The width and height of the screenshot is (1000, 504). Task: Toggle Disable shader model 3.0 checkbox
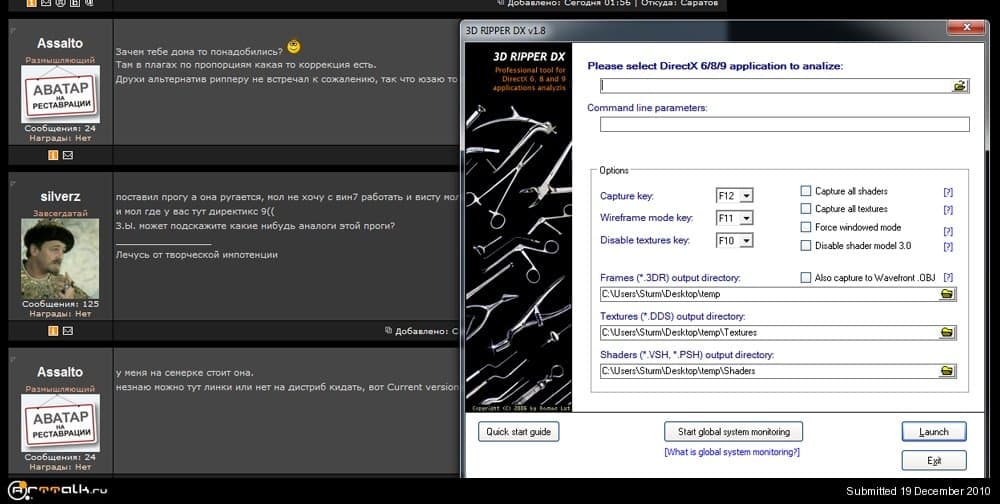click(805, 246)
